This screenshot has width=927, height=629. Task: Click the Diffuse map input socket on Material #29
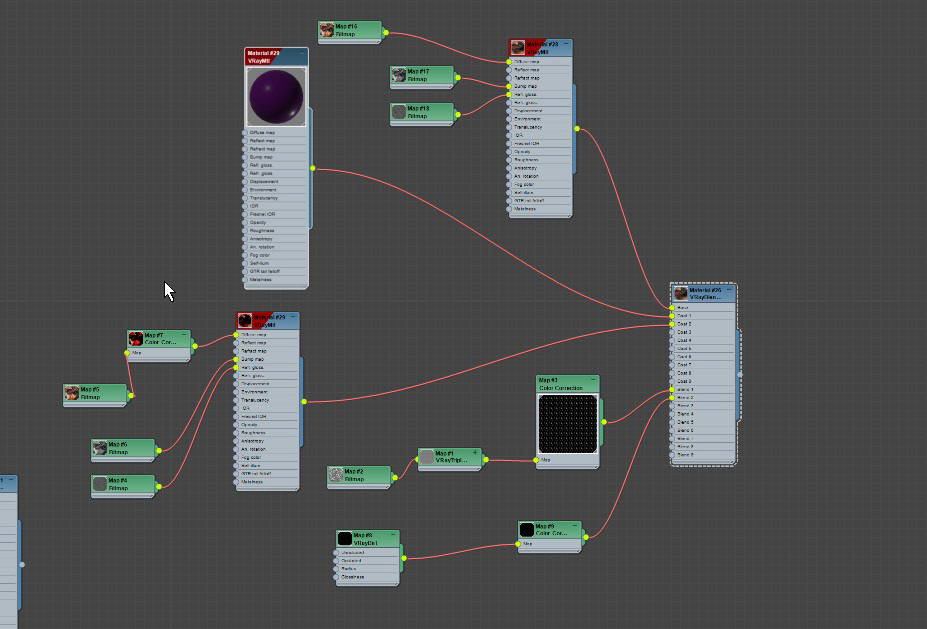tap(236, 335)
